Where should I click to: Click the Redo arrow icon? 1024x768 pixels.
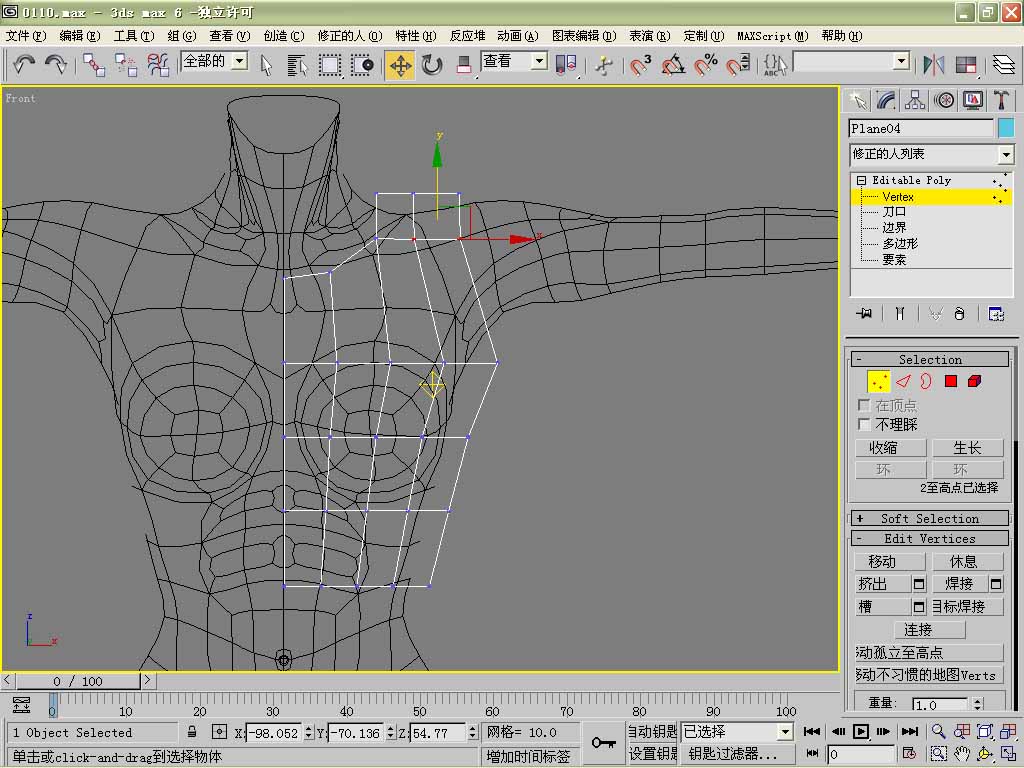click(56, 65)
